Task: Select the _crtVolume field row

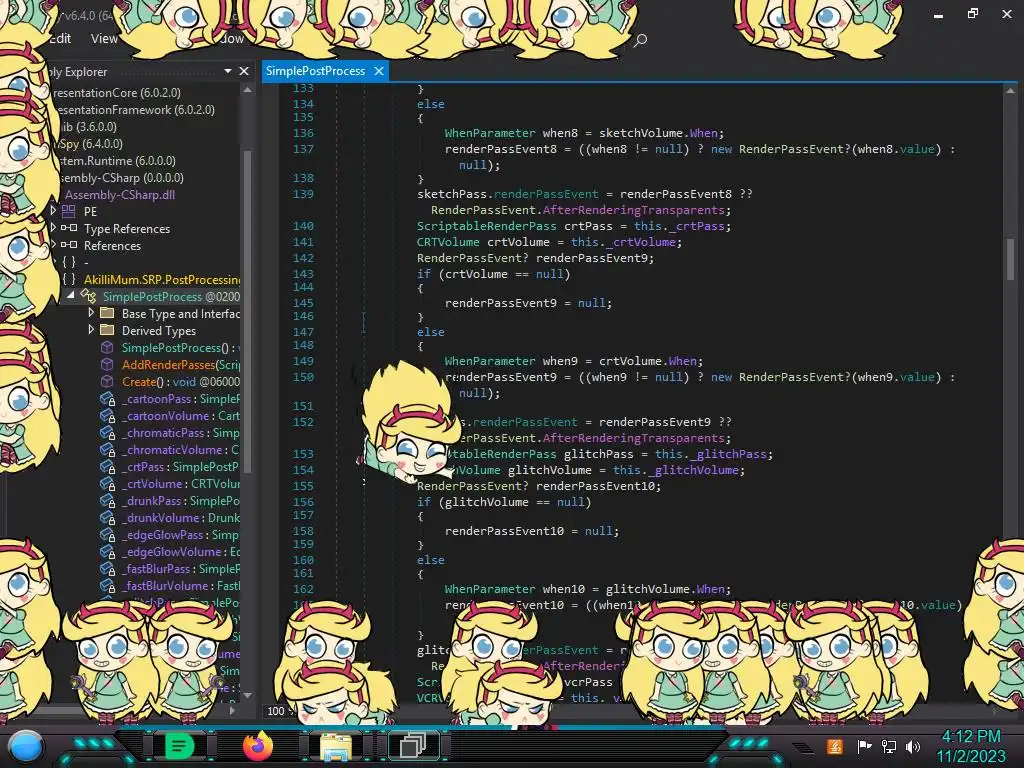Action: click(182, 483)
